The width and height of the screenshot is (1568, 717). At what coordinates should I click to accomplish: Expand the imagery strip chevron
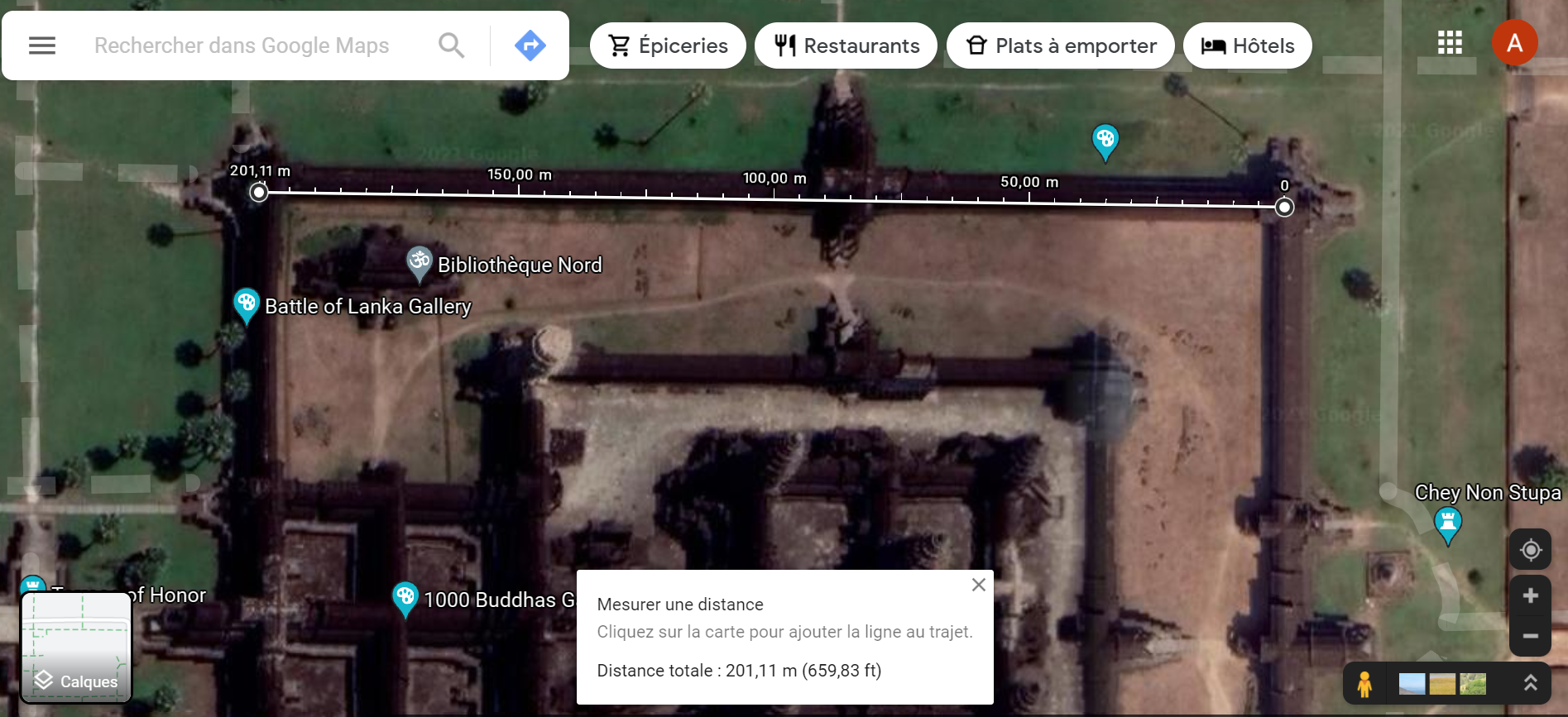pyautogui.click(x=1530, y=683)
